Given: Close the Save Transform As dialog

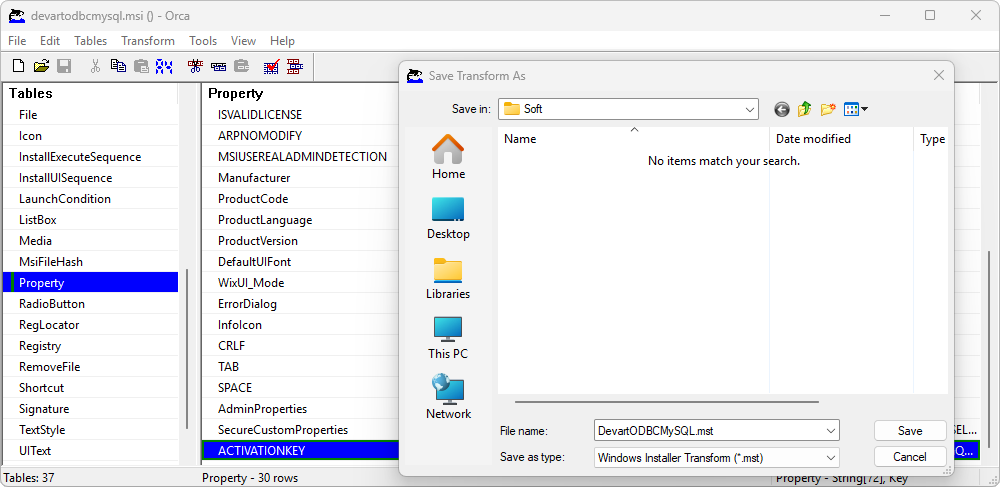Looking at the screenshot, I should [x=939, y=75].
